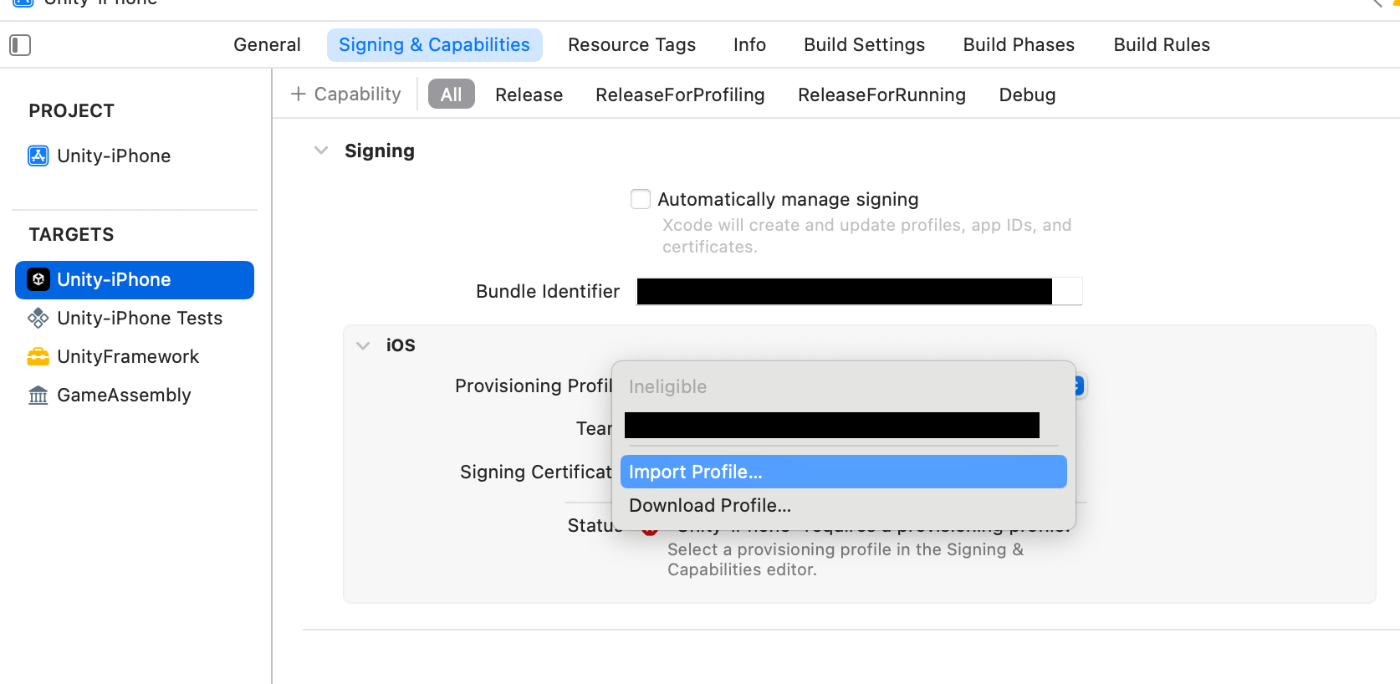Viewport: 1400px width, 684px height.
Task: Select the UnityFramework toolbox icon
Action: [38, 357]
